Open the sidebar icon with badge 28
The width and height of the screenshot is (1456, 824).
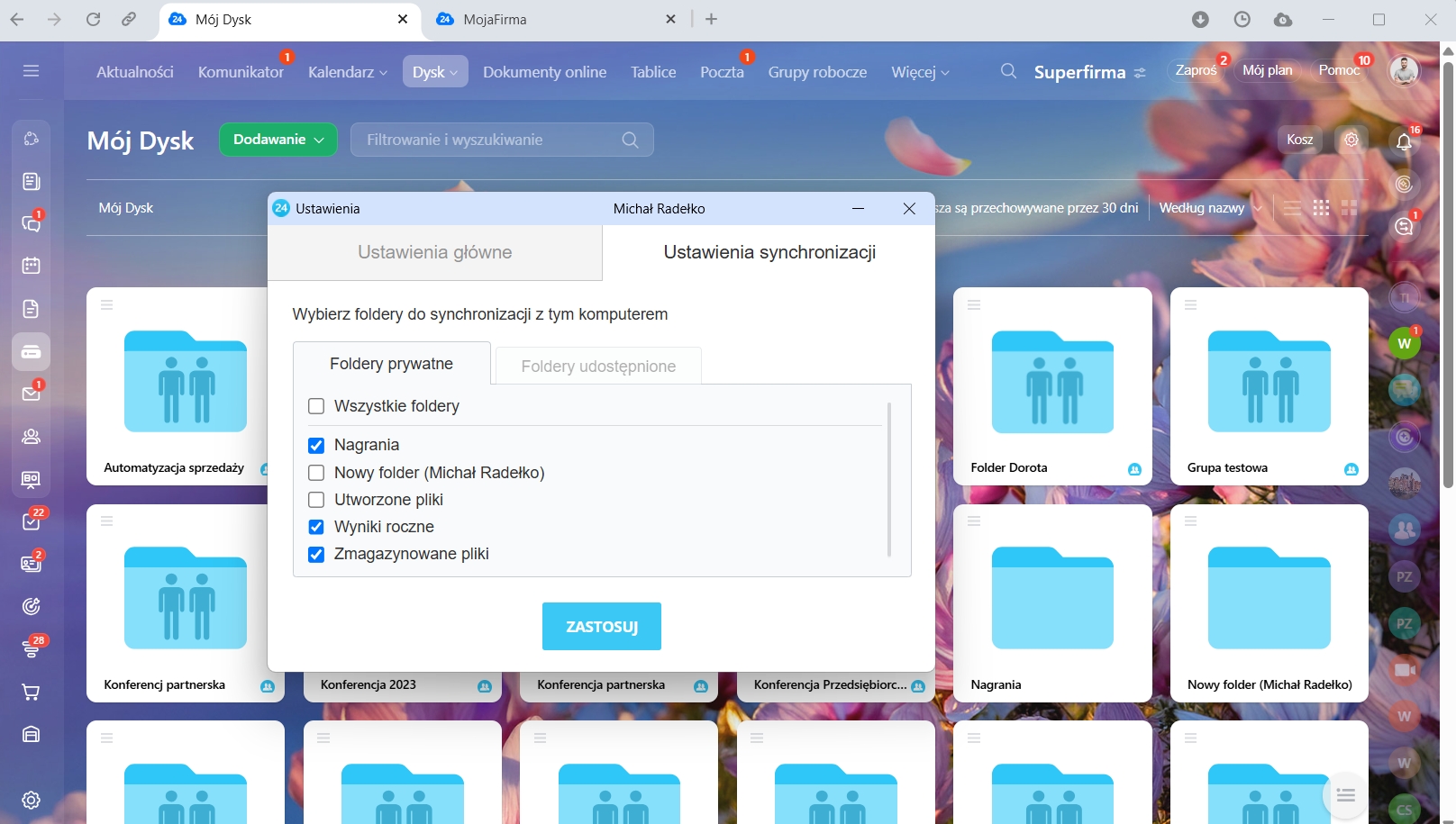[x=32, y=649]
